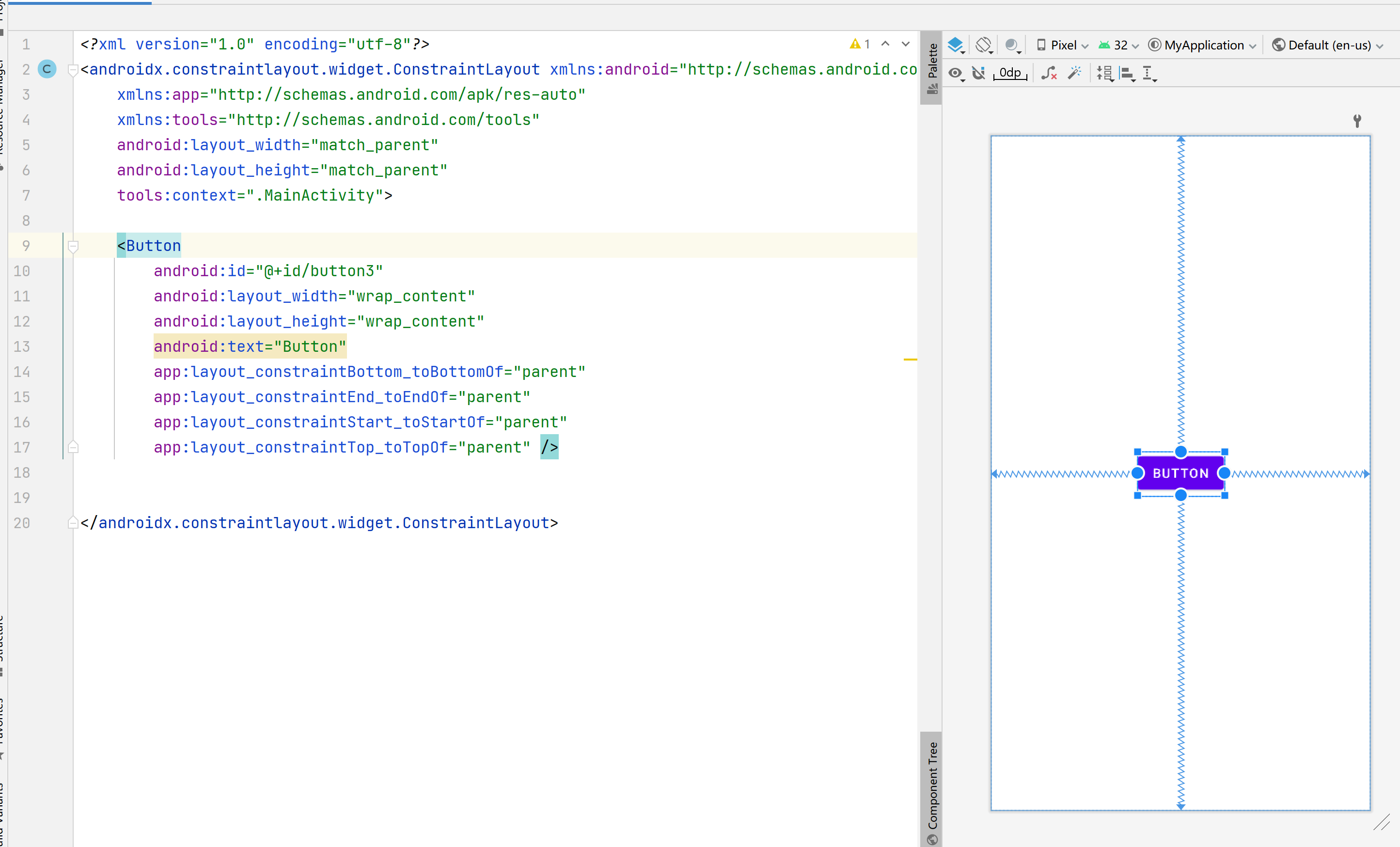
Task: Open the API 32 version dropdown
Action: pyautogui.click(x=1119, y=45)
